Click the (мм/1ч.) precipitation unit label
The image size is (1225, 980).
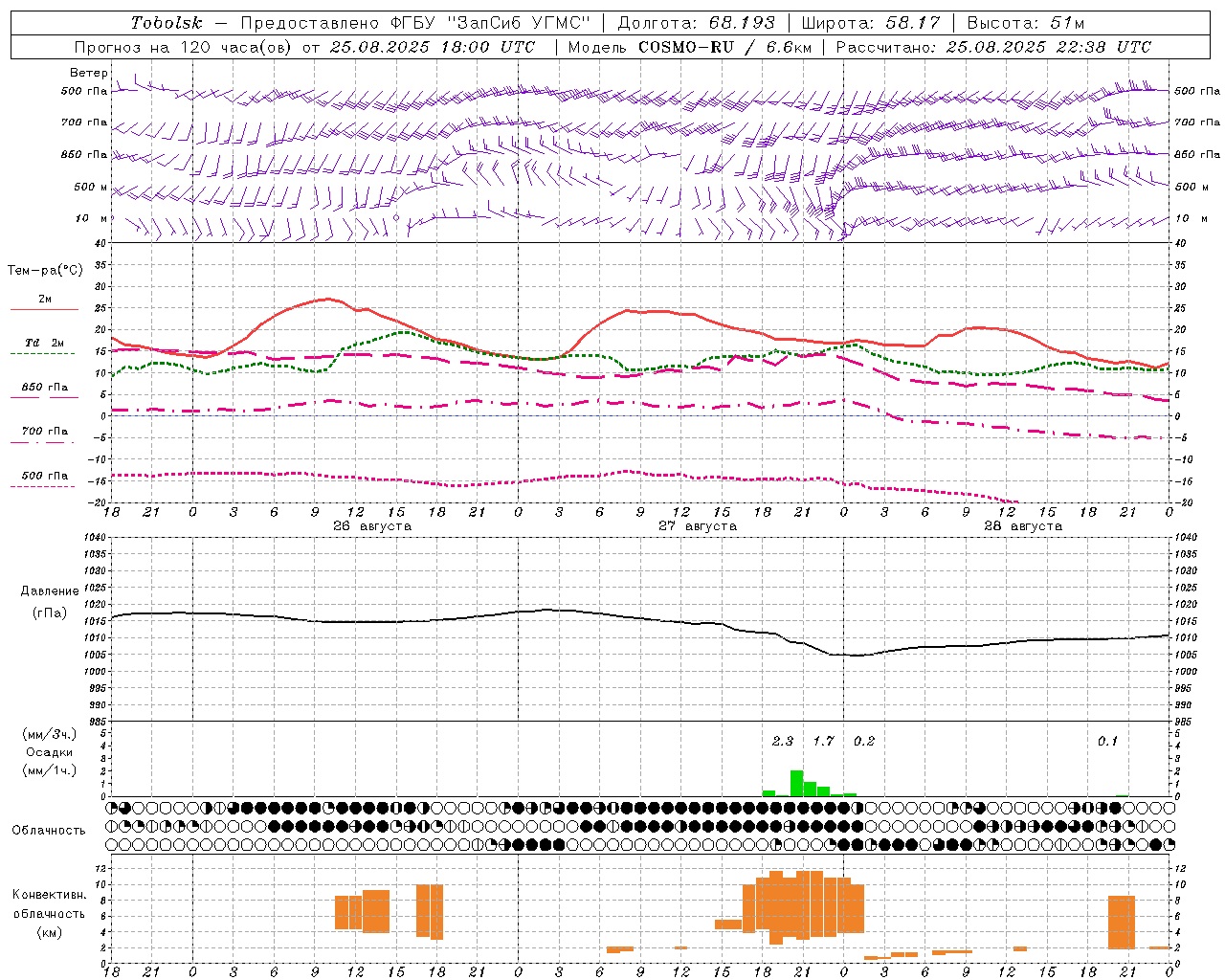(x=50, y=770)
